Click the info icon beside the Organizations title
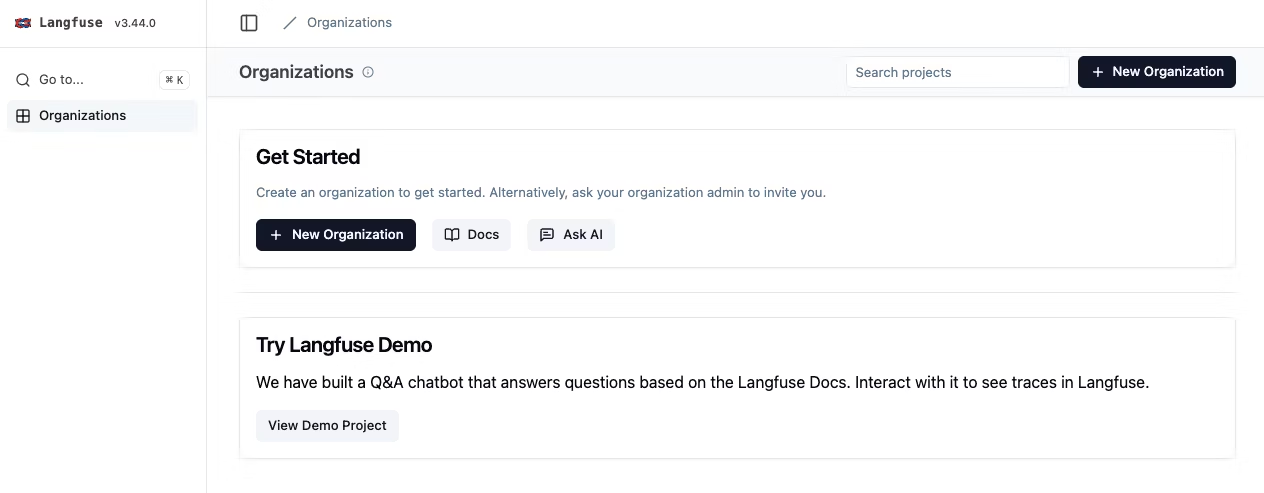This screenshot has height=493, width=1264. click(368, 72)
